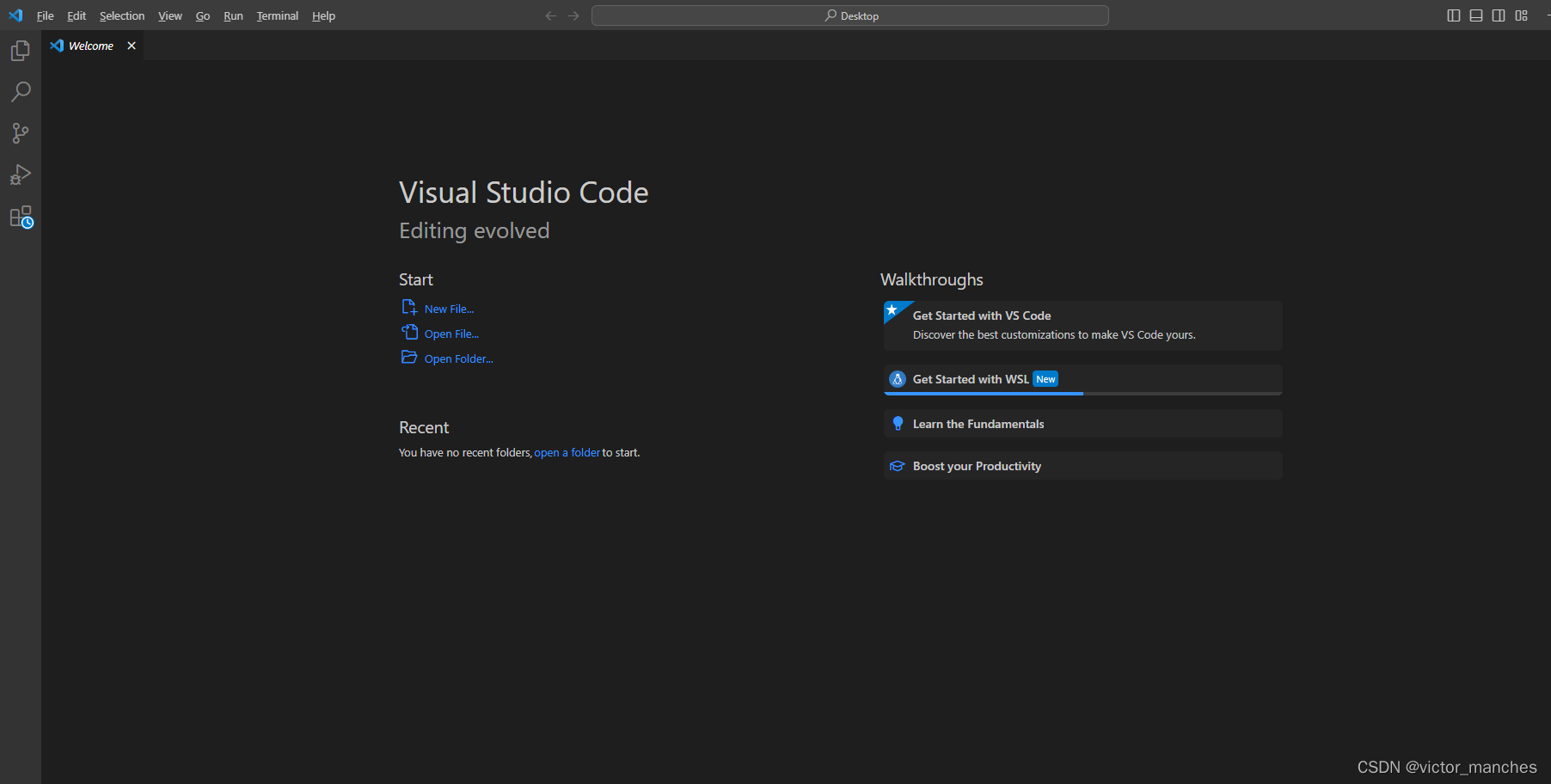The width and height of the screenshot is (1551, 784).
Task: Click the Desktop command center search box
Action: pos(850,15)
